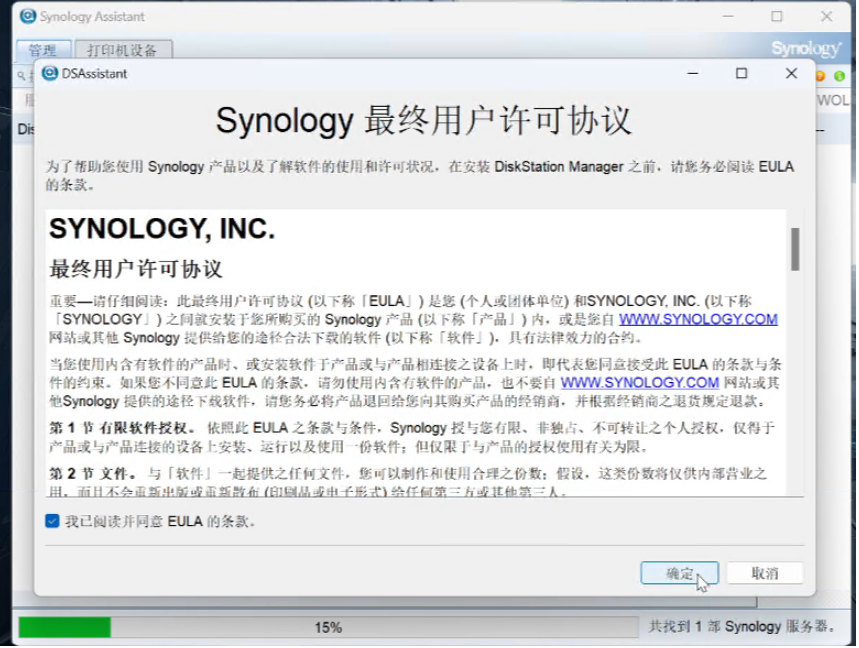Open second WWW.SYNOLOGY.COM link in EULA text
Viewport: 859px width, 648px height.
[641, 383]
